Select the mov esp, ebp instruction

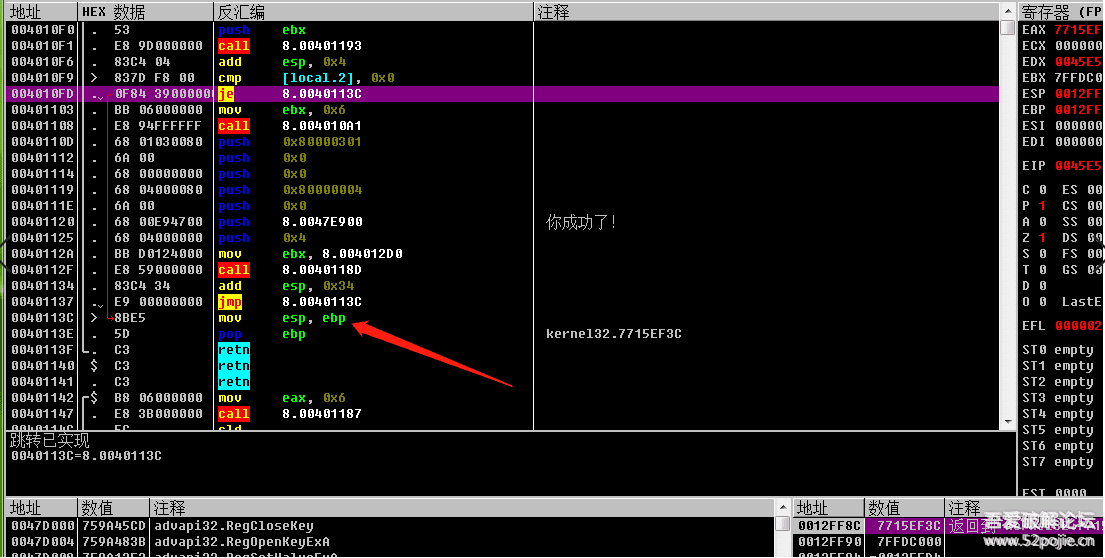tap(313, 318)
